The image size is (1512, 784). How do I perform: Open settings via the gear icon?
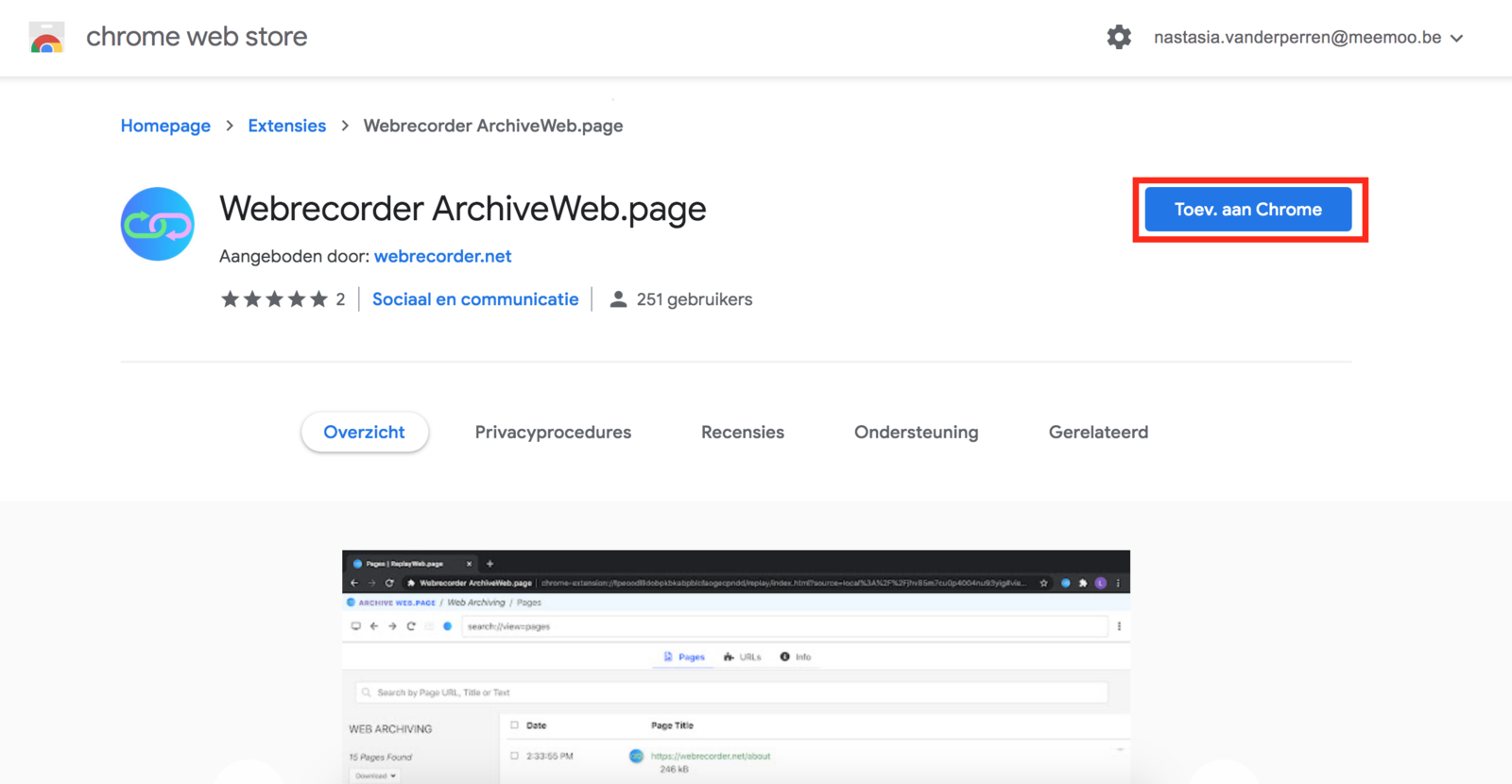pyautogui.click(x=1119, y=38)
